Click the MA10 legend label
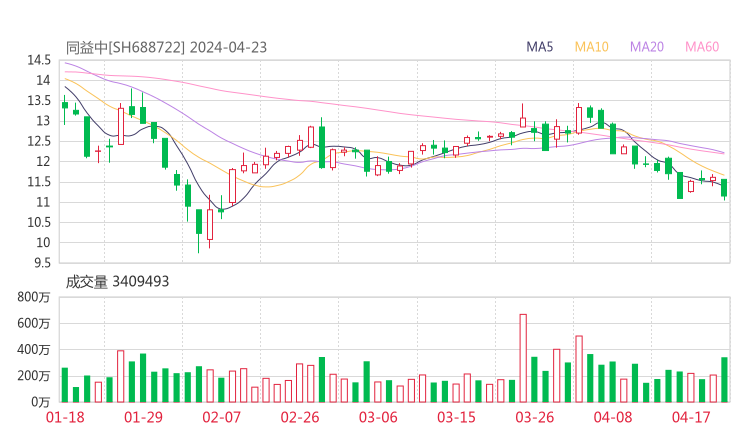Image resolution: width=740 pixels, height=440 pixels. click(x=591, y=47)
